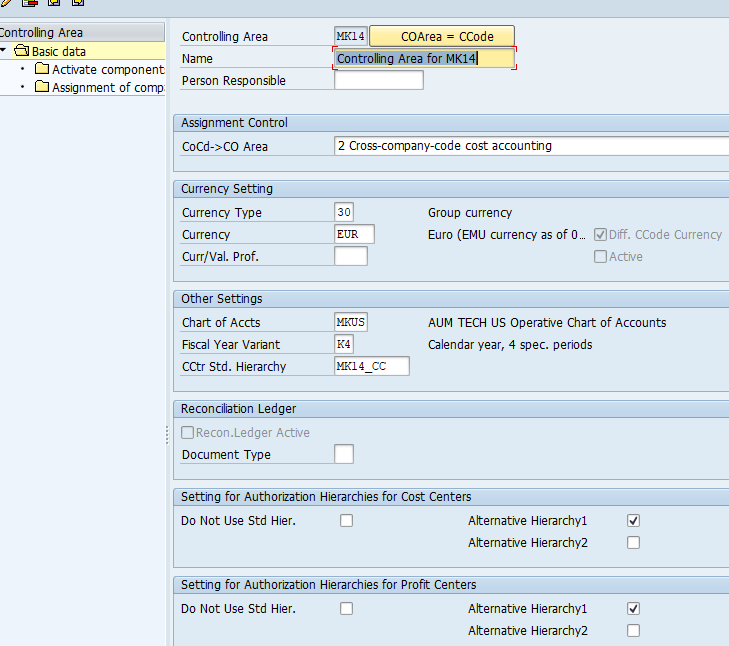729x646 pixels.
Task: Uncheck Alternative Hierarchy1 for Profit Centers
Action: (x=633, y=609)
